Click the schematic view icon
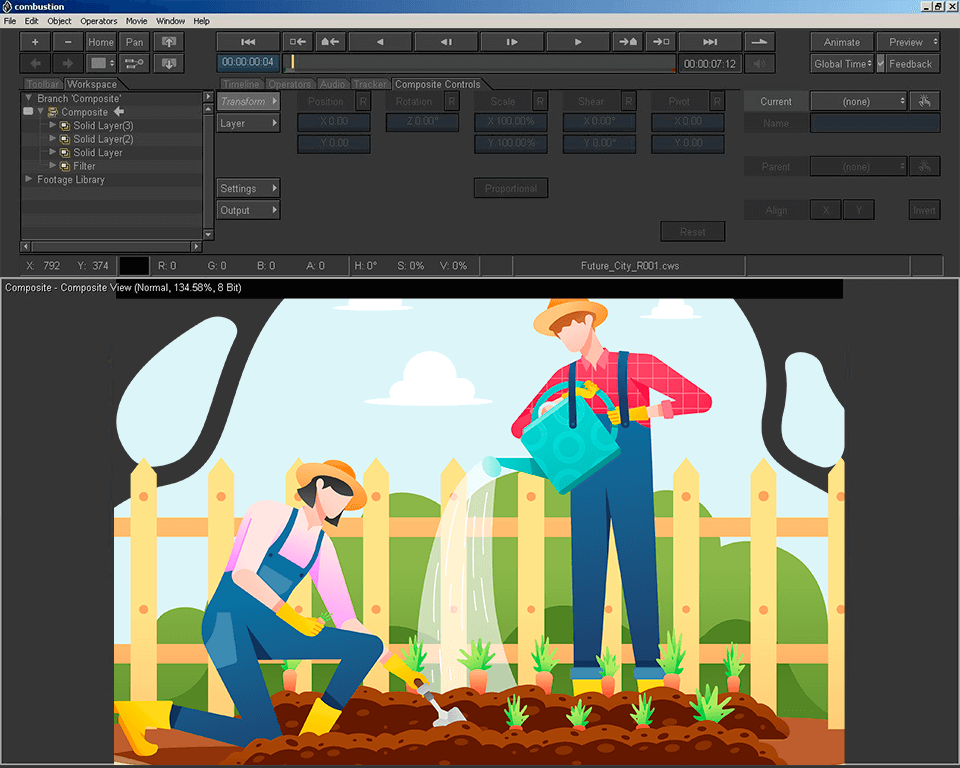Screen dimensions: 960x768 click(134, 63)
